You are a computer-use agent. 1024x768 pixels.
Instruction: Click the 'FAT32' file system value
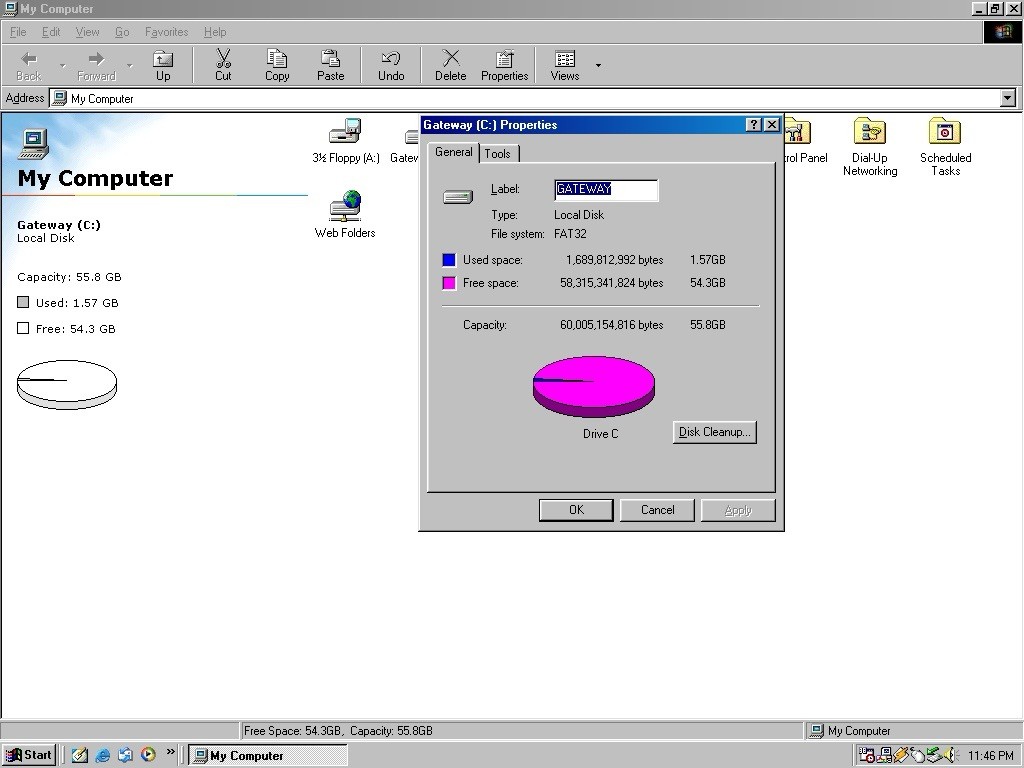570,234
